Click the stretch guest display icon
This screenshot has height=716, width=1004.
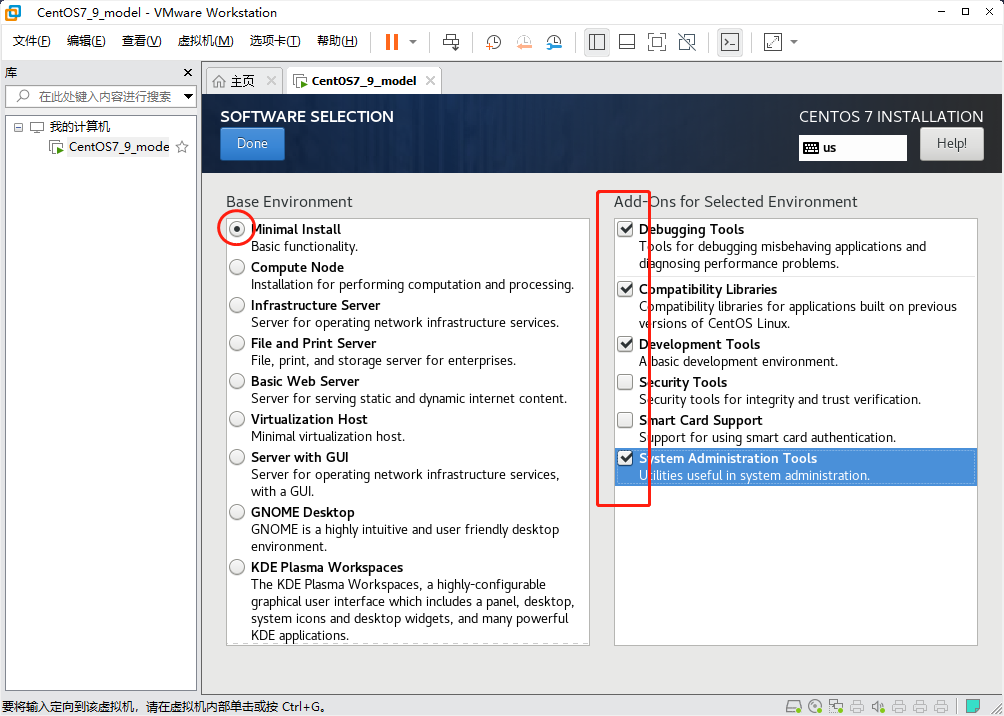coord(773,42)
